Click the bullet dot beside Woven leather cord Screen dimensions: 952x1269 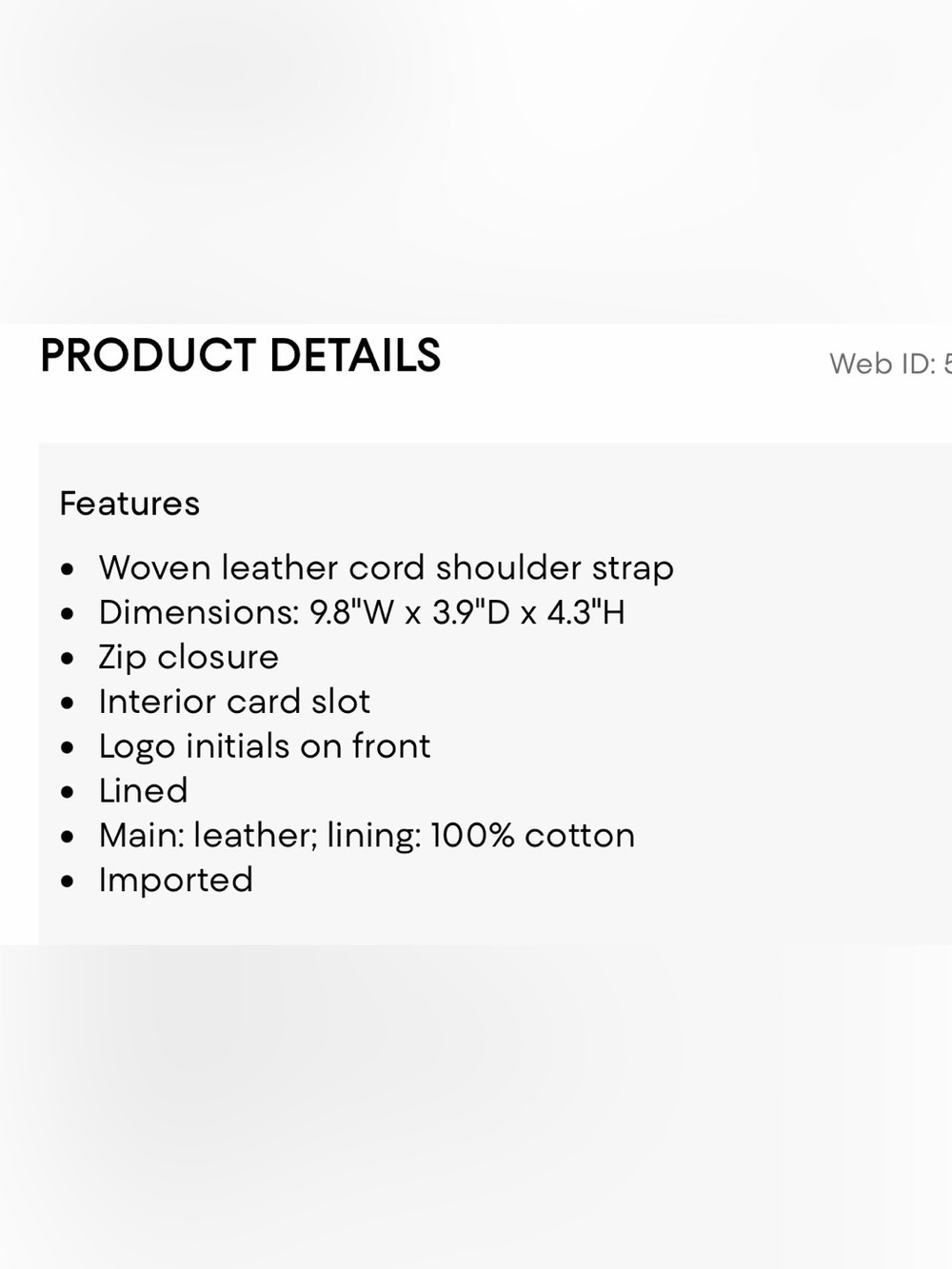pyautogui.click(x=67, y=570)
